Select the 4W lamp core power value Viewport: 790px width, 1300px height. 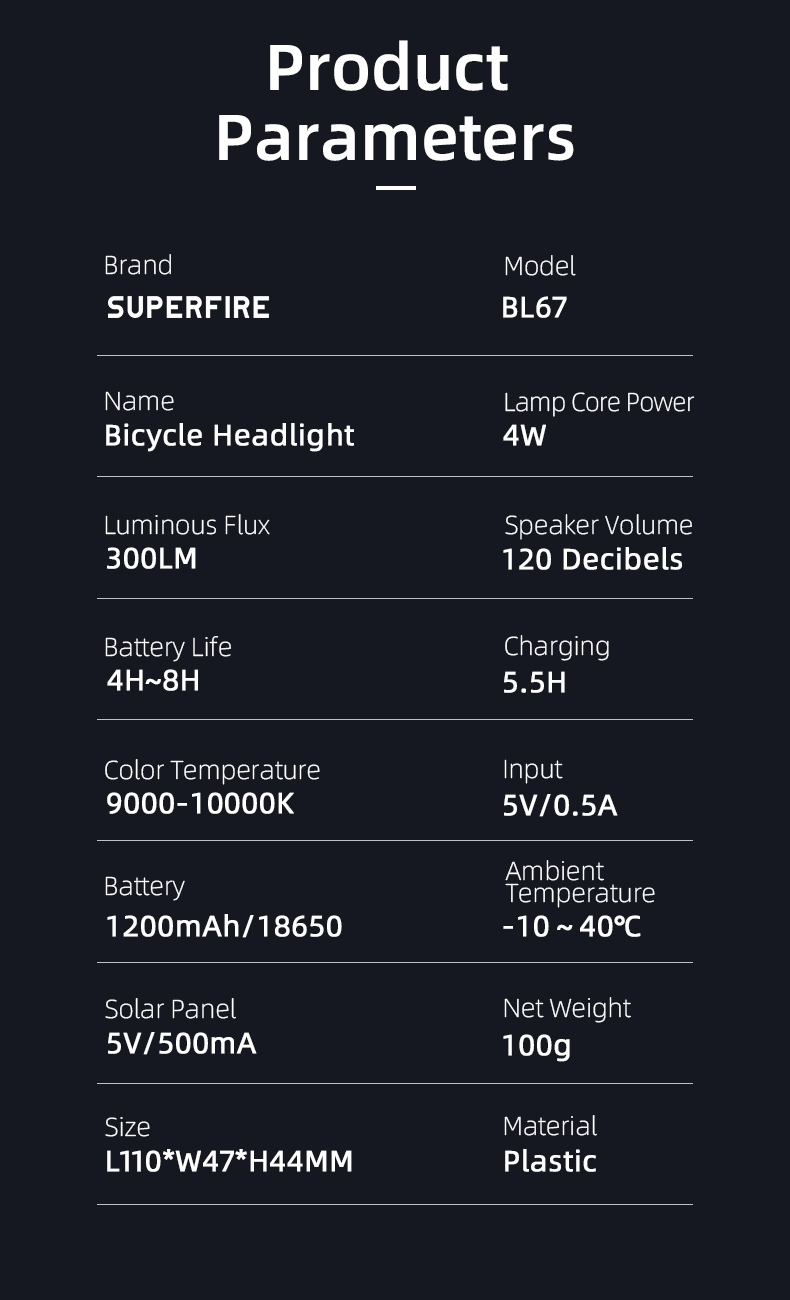[524, 436]
